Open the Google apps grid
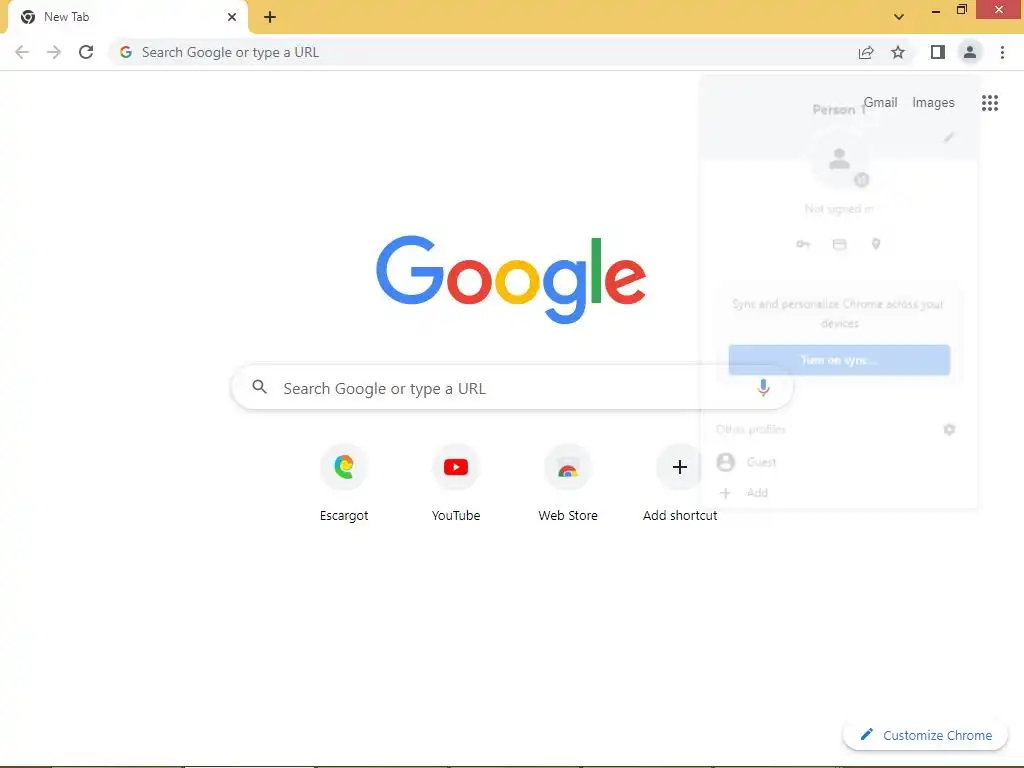Viewport: 1024px width, 768px height. (x=990, y=103)
